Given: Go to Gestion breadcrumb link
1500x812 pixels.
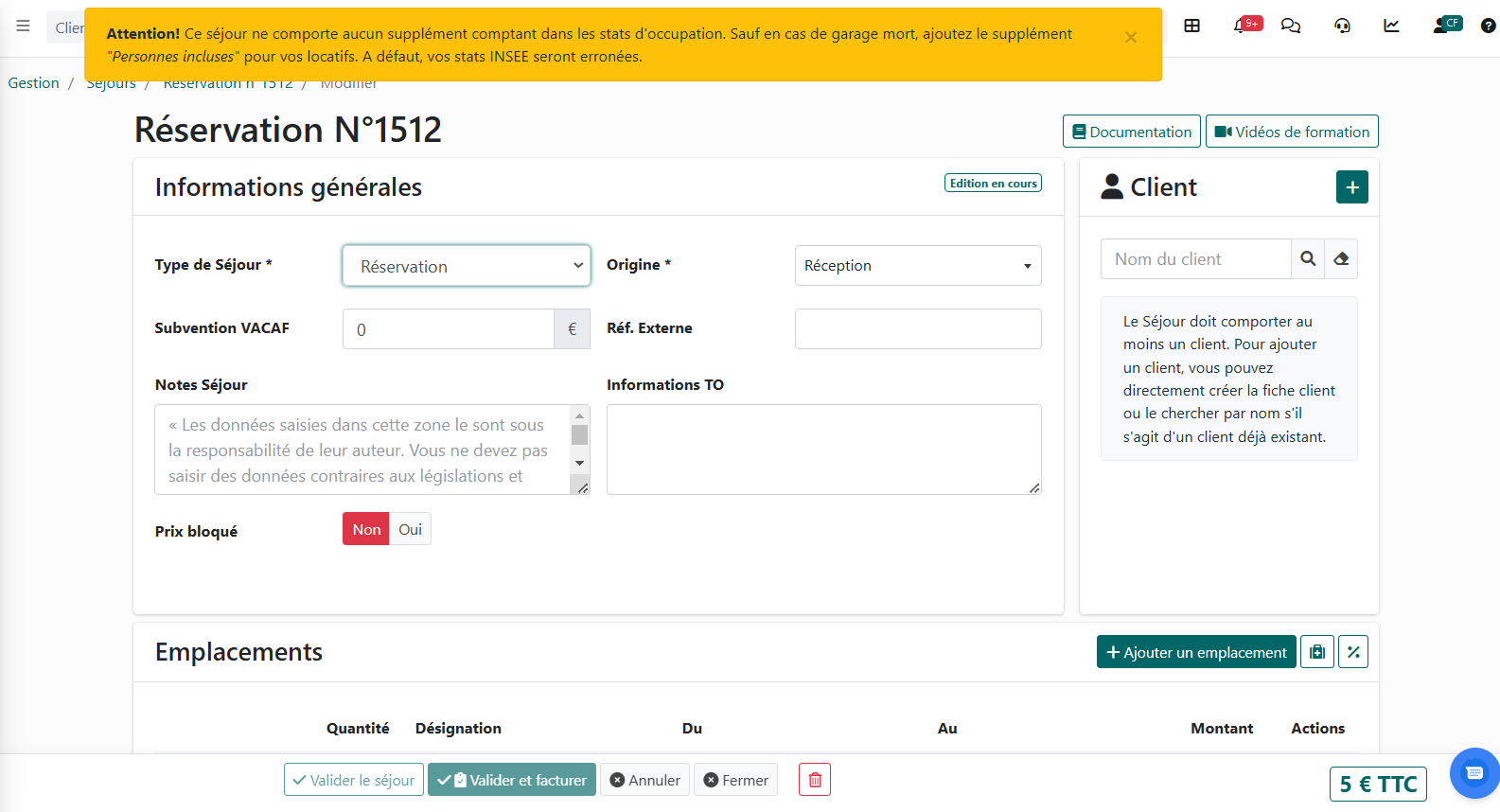Looking at the screenshot, I should click(x=33, y=83).
